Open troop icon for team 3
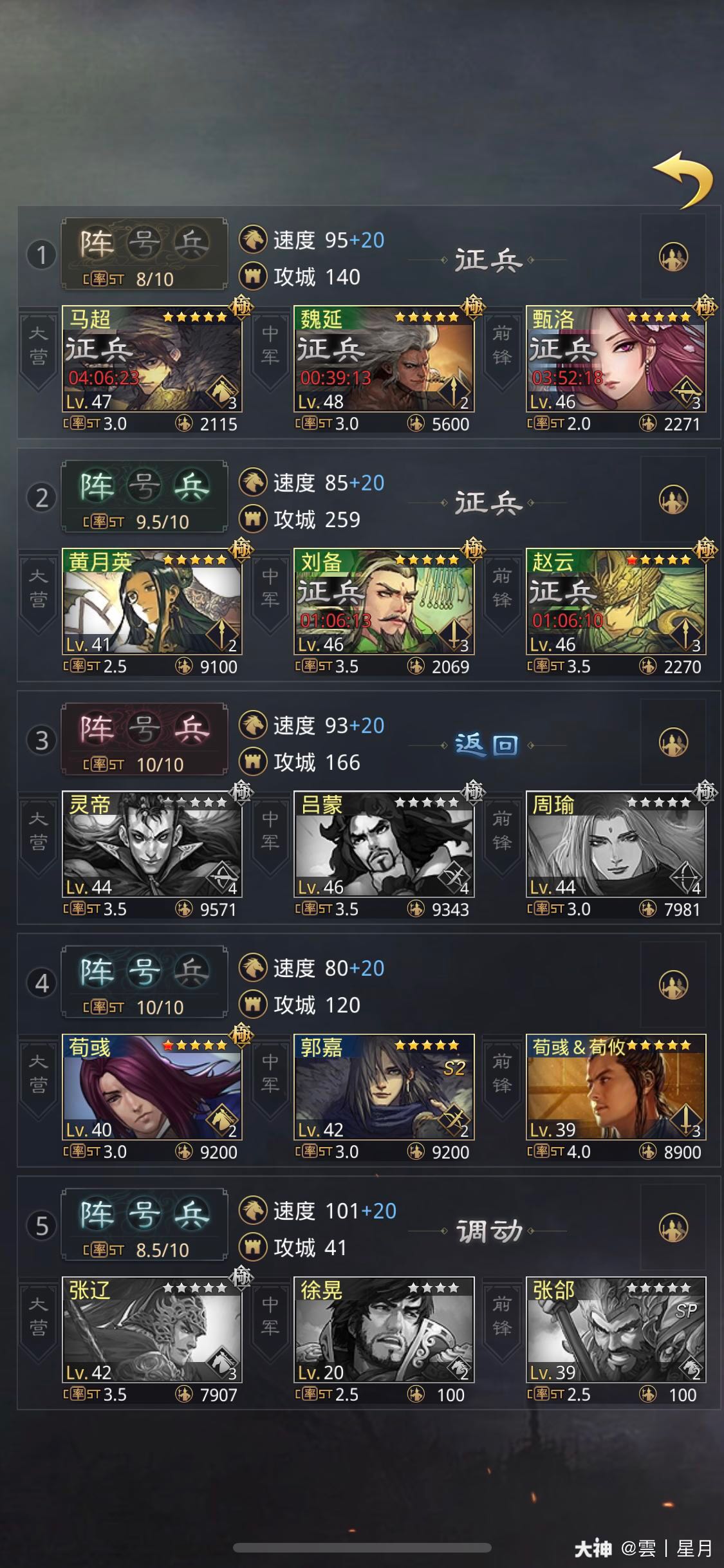The width and height of the screenshot is (724, 1568). click(673, 743)
